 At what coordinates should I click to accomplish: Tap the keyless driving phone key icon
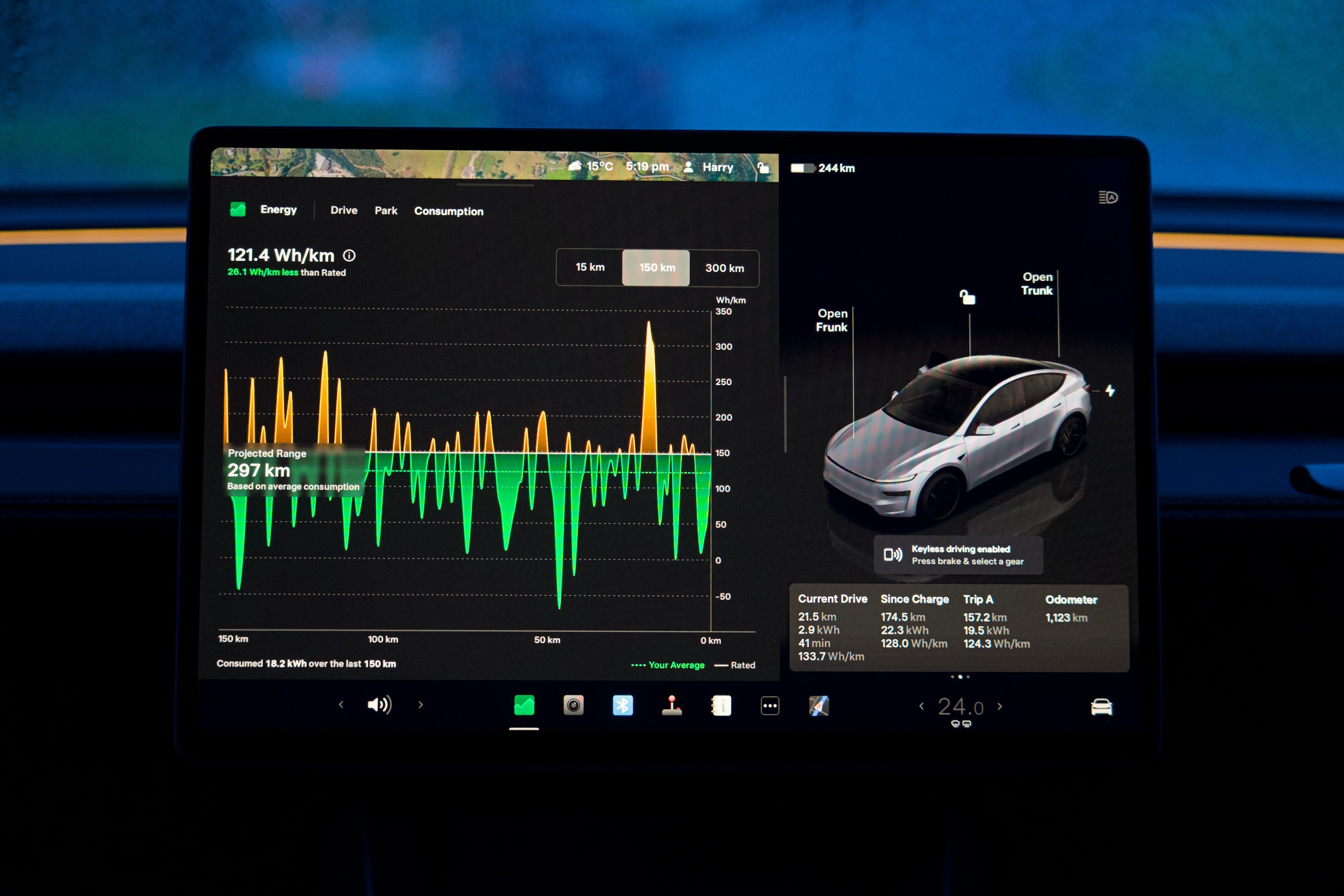[x=892, y=554]
